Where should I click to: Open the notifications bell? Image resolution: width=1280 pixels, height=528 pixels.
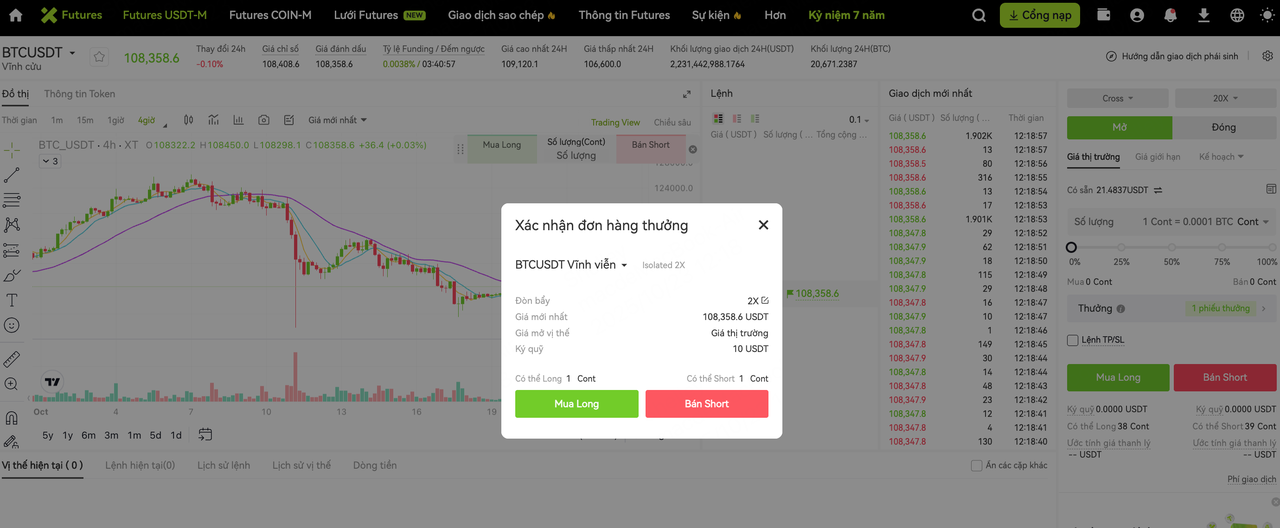pos(1170,16)
